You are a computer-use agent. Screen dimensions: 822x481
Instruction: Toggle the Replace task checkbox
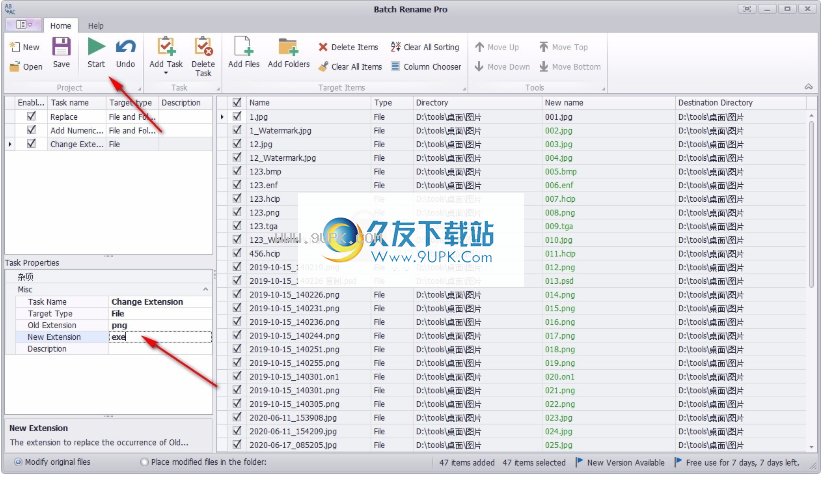coord(31,116)
